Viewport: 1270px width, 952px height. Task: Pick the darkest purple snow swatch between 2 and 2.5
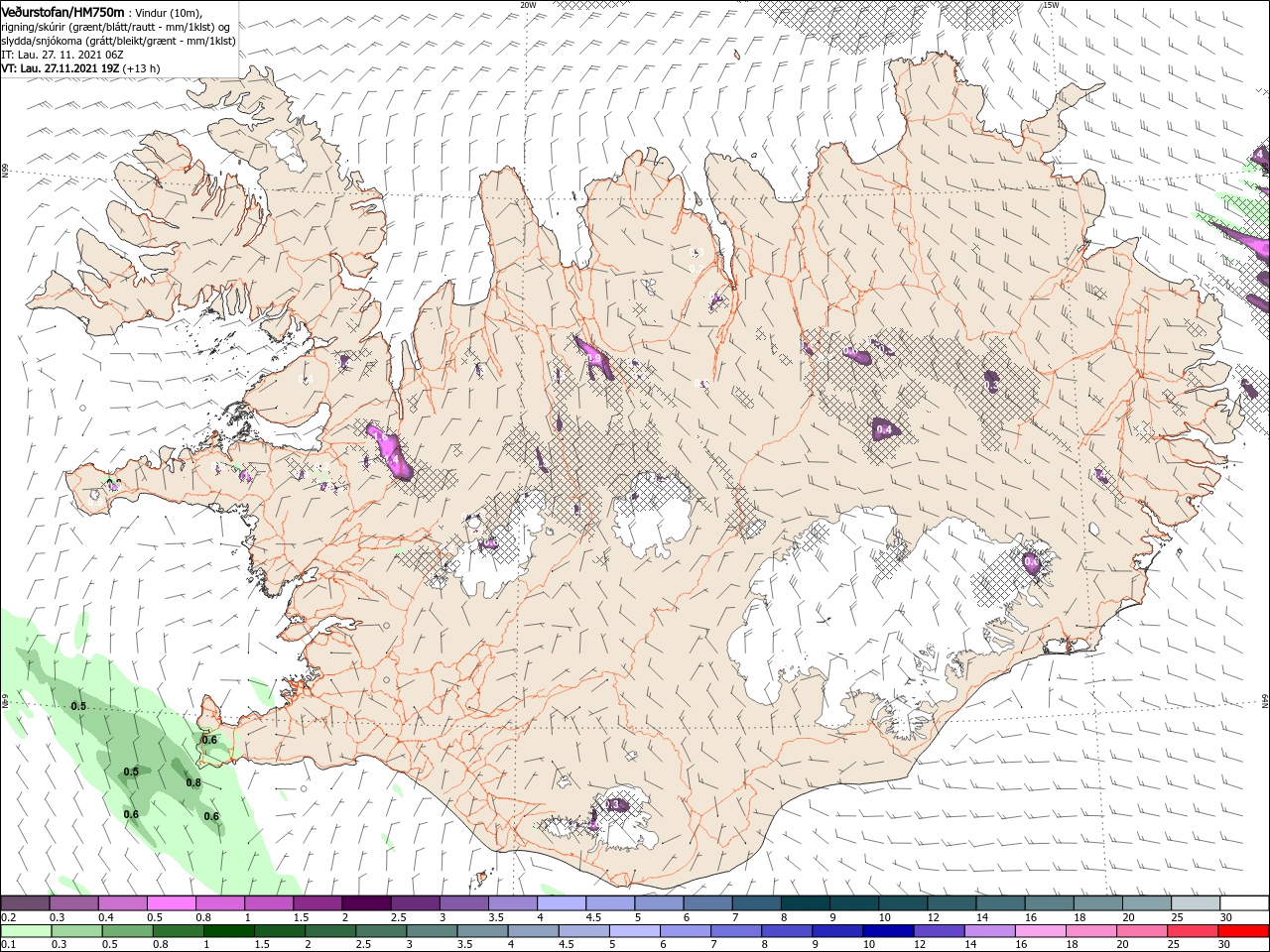[366, 903]
